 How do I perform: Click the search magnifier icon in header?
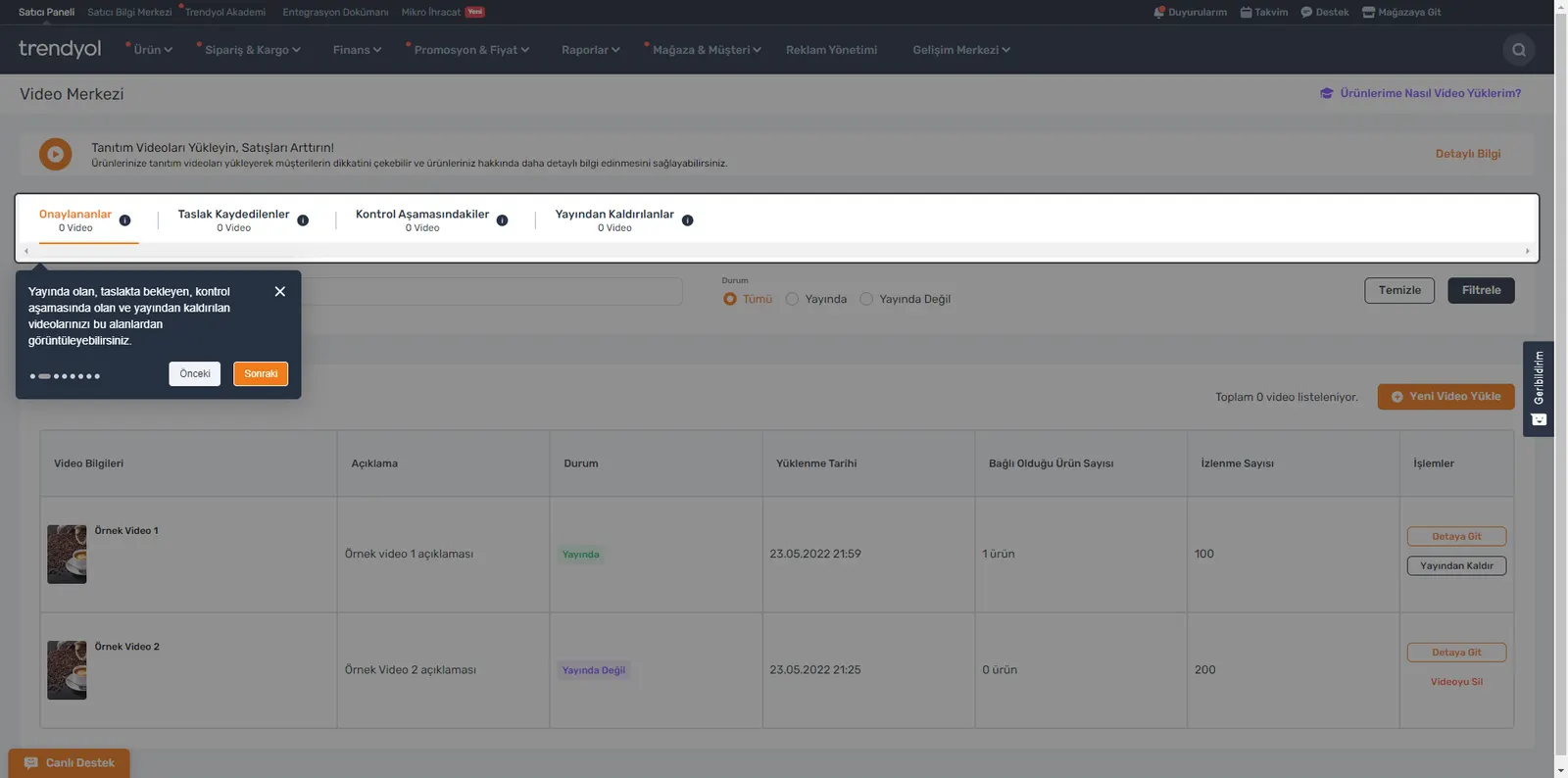[x=1518, y=50]
